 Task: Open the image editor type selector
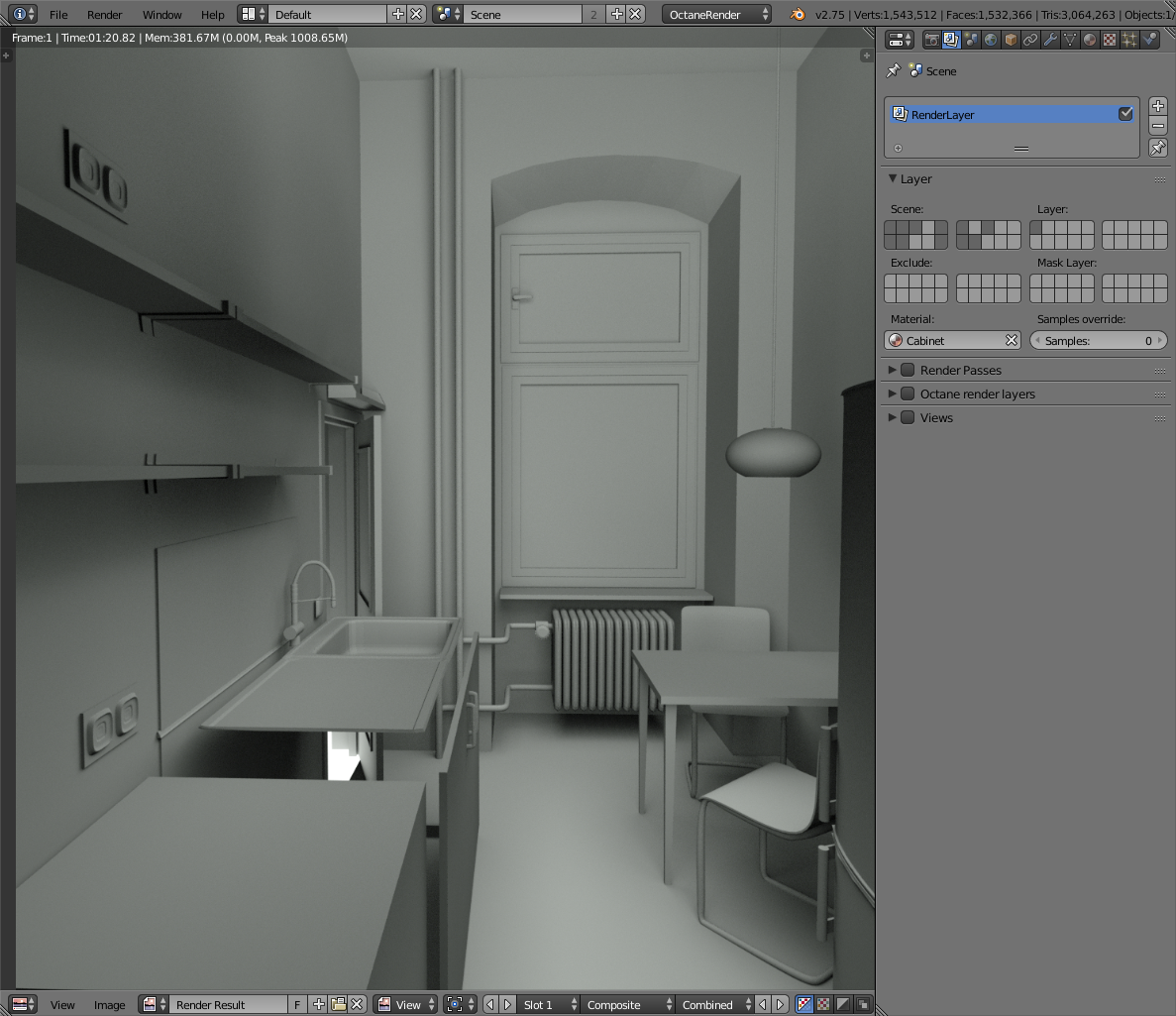click(x=23, y=1004)
